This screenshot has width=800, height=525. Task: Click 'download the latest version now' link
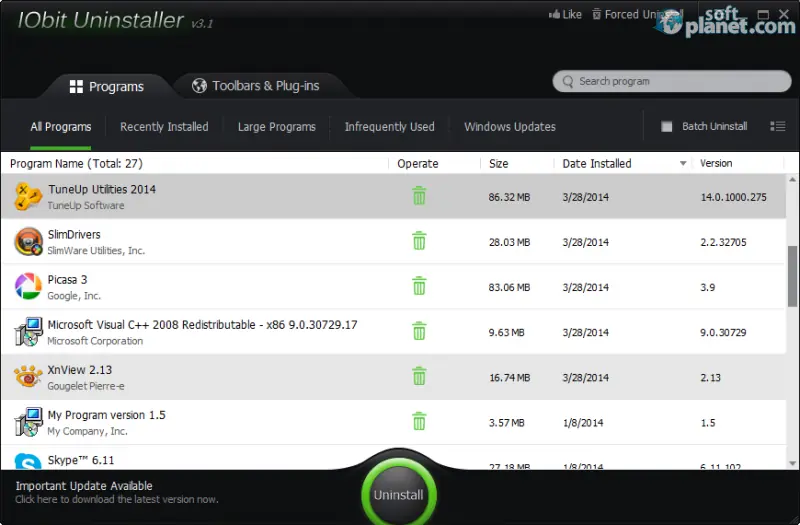[145, 499]
